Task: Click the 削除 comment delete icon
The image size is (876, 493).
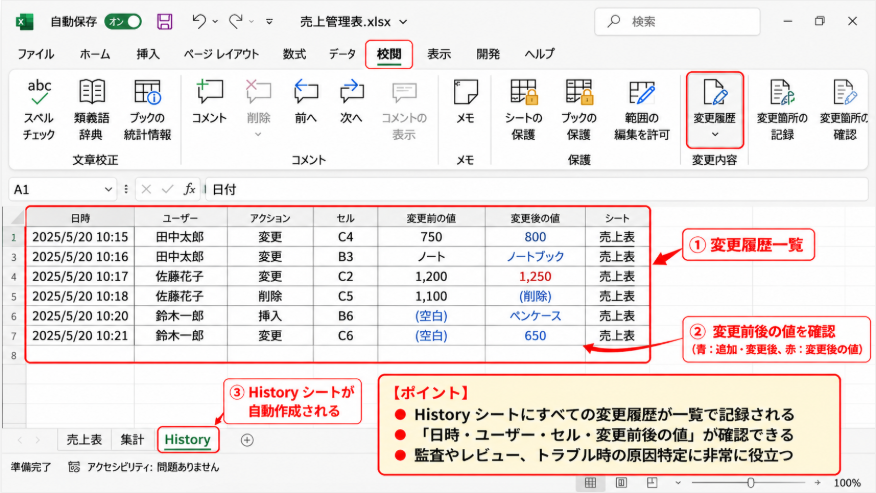Action: click(x=258, y=93)
